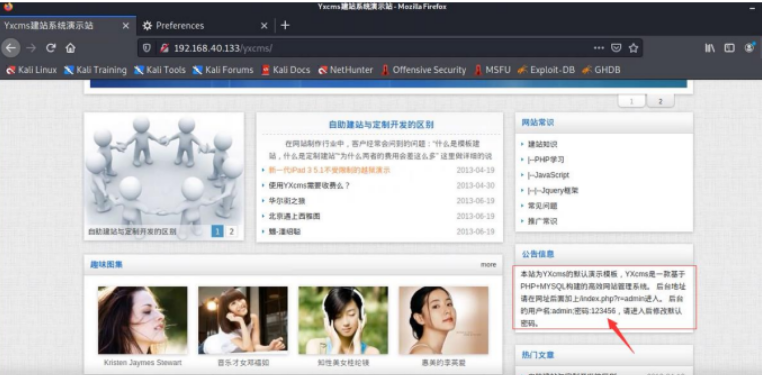Viewport: 762px width, 375px height.
Task: Click the 网站常识 panel heading
Action: [537, 122]
